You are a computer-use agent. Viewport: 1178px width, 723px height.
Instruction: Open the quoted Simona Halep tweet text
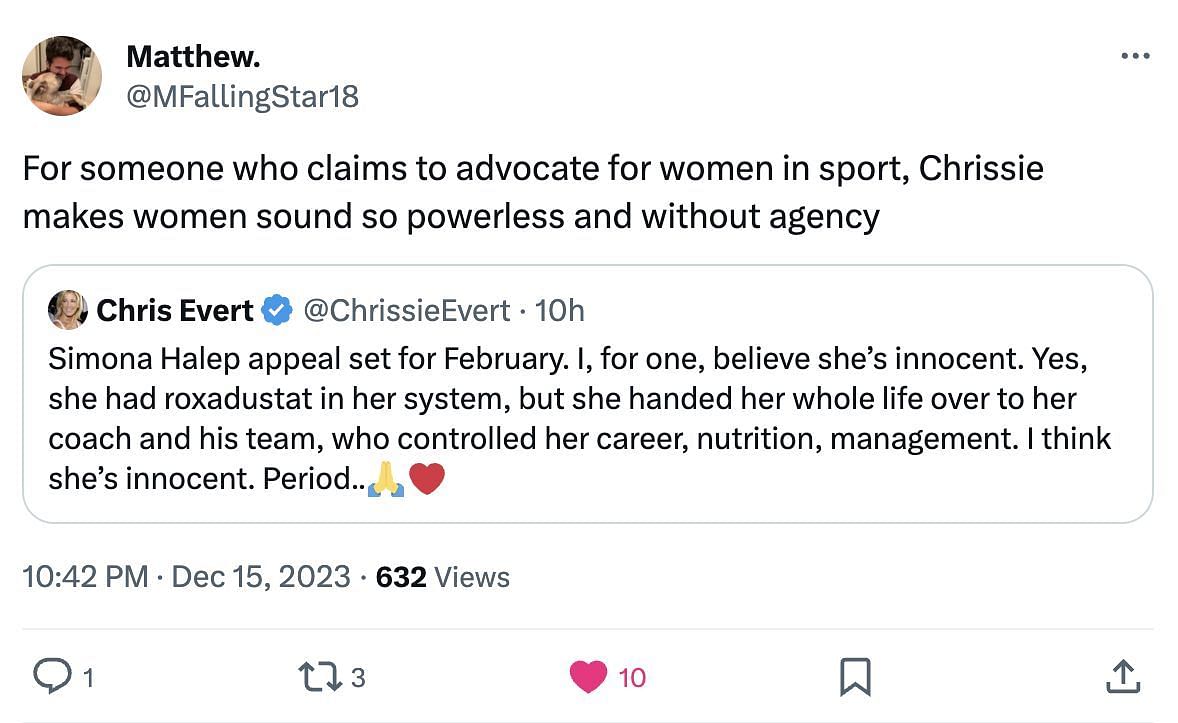click(x=580, y=420)
